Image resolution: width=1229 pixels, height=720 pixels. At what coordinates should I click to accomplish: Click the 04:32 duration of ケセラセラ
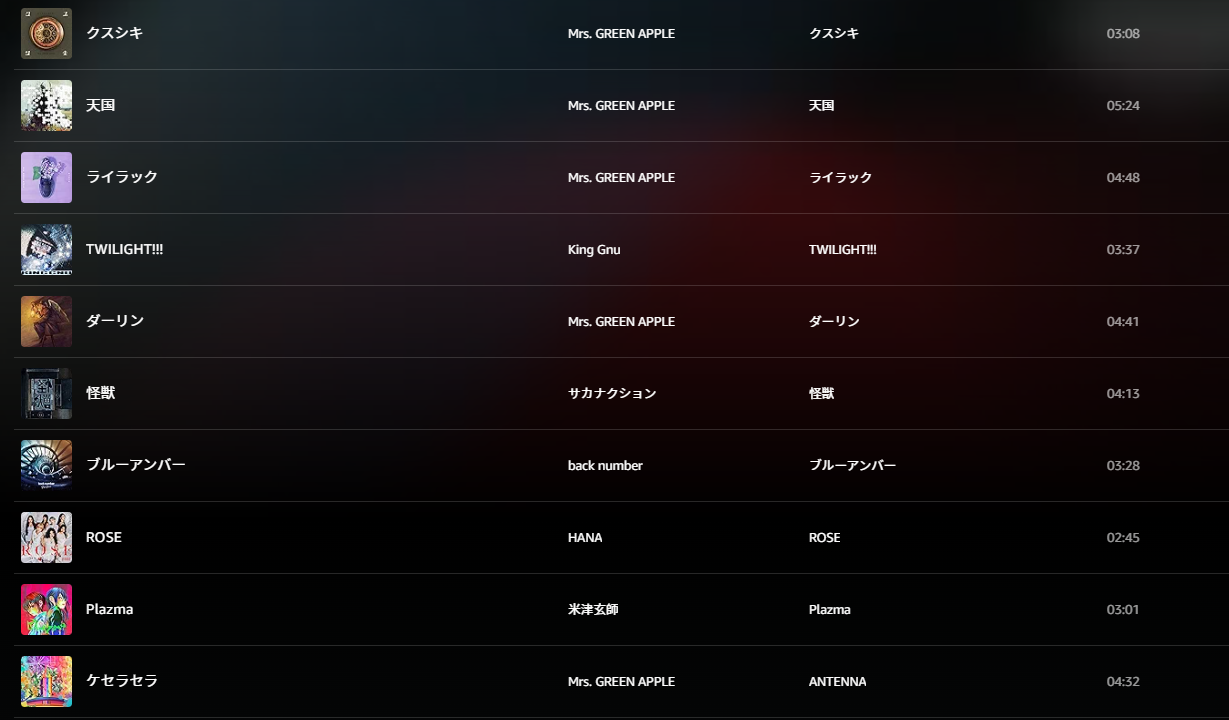click(x=1123, y=681)
